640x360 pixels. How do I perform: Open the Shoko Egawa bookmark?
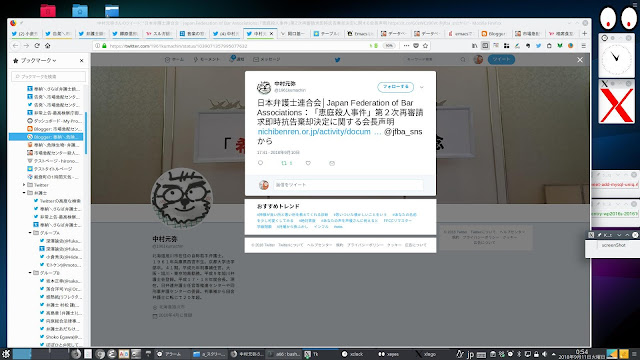(x=60, y=337)
